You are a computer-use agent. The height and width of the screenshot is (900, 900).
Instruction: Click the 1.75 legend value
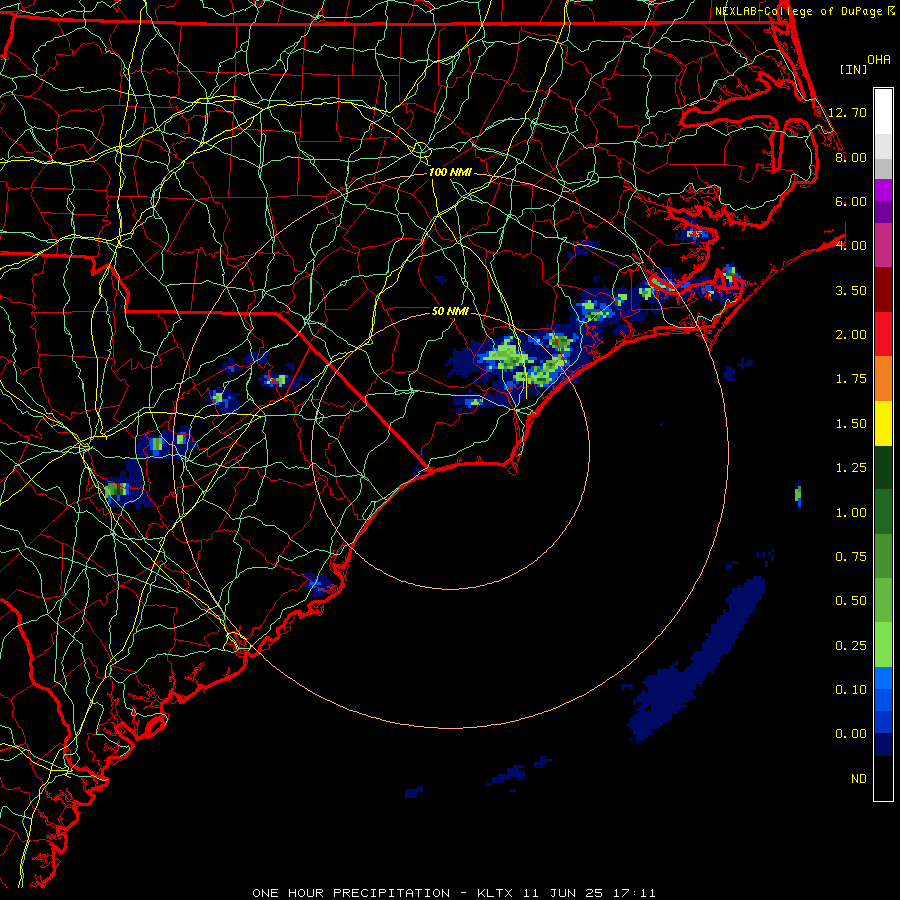pos(851,379)
